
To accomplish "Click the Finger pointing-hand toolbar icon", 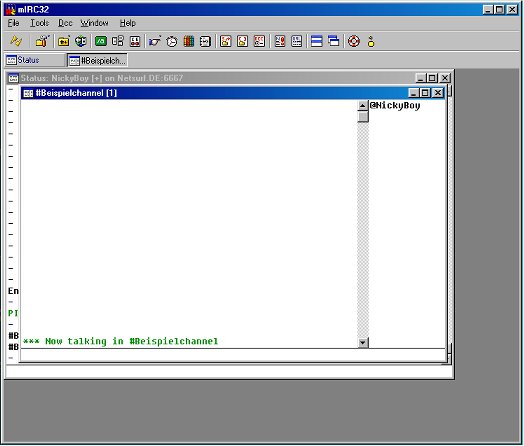I will pyautogui.click(x=155, y=41).
